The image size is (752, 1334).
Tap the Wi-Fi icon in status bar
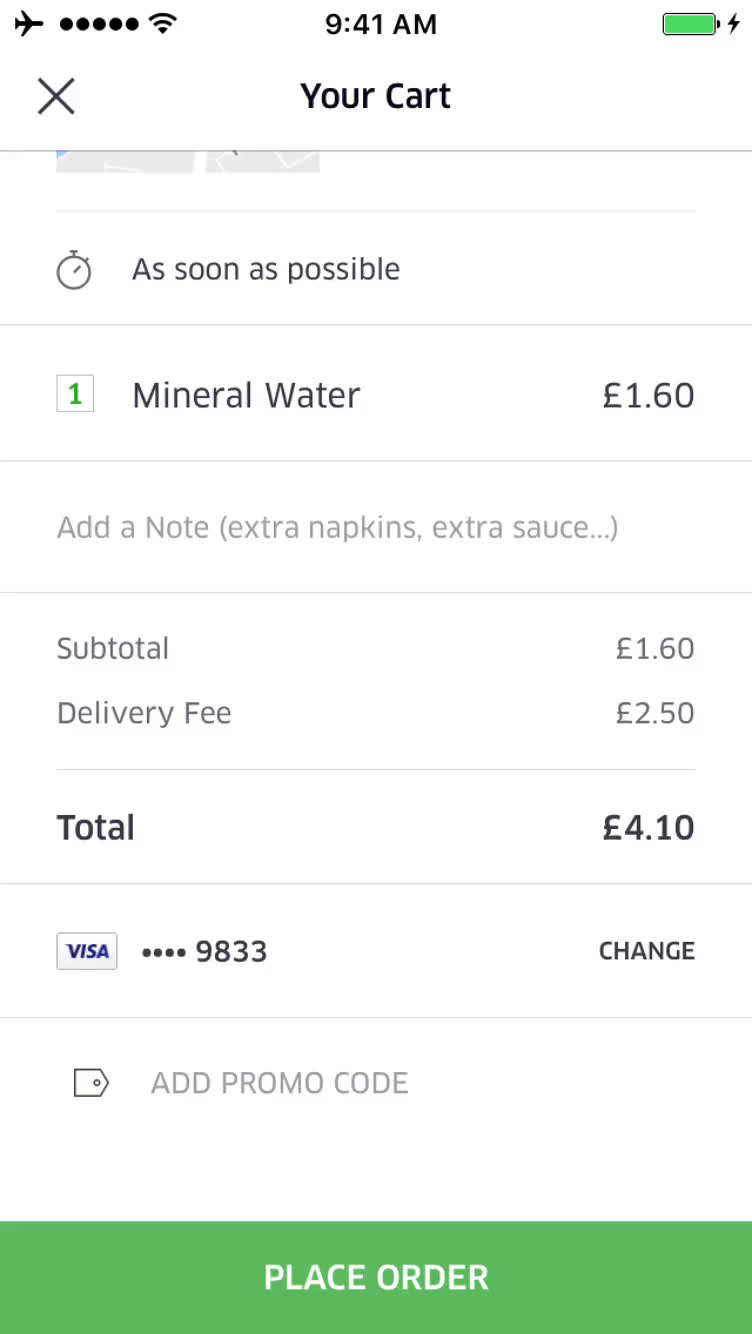click(162, 24)
